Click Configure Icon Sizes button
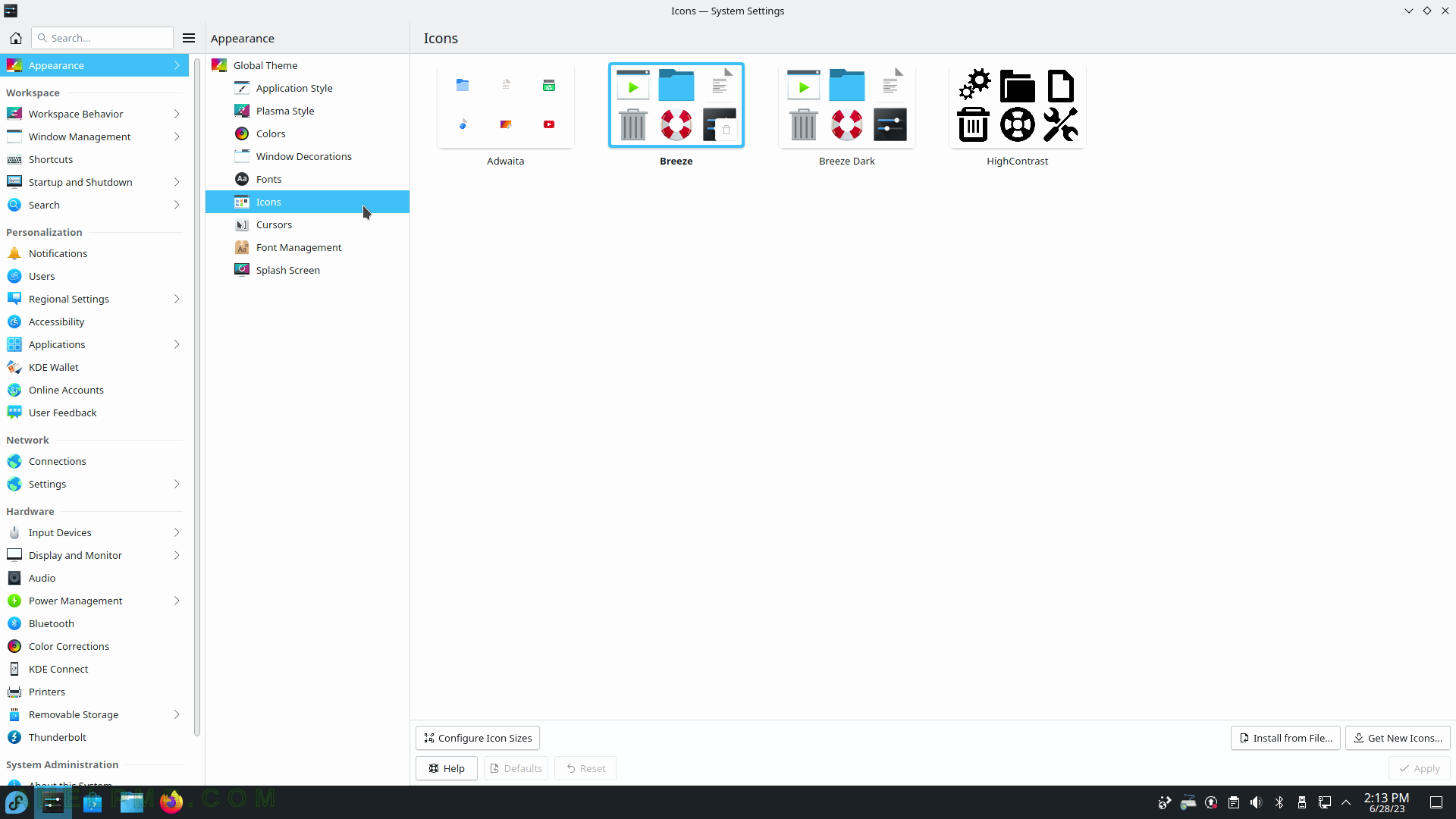 pyautogui.click(x=478, y=738)
